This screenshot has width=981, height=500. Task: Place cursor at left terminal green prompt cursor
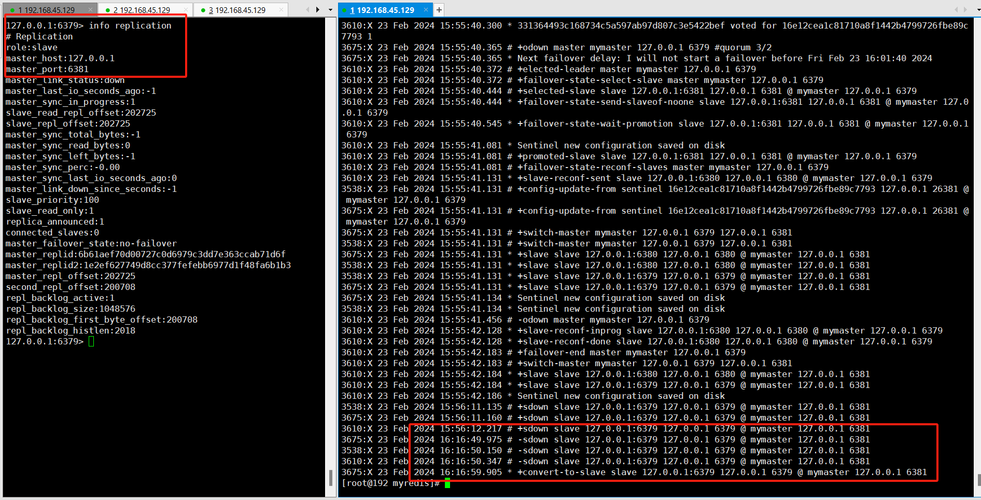[91, 342]
